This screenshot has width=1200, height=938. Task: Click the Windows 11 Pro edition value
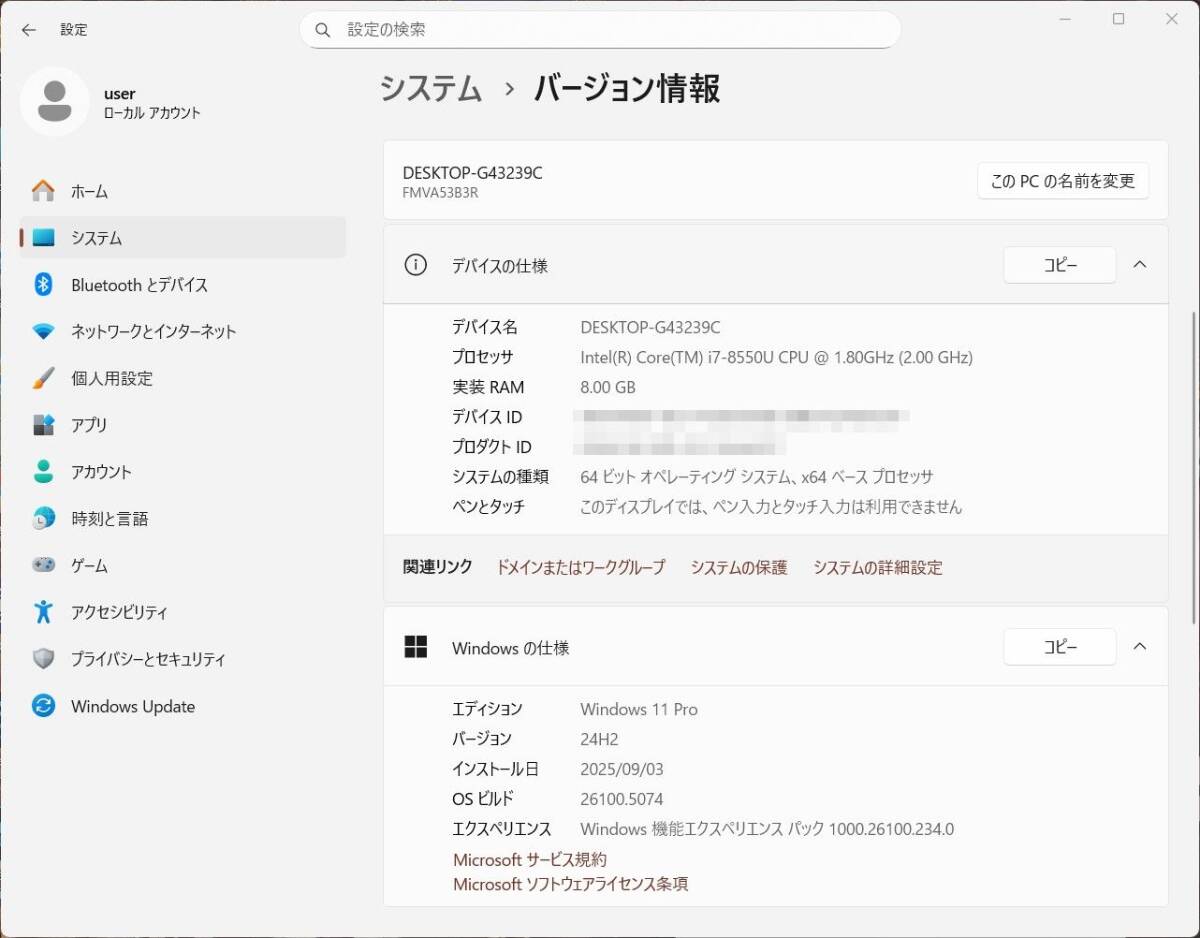(639, 709)
